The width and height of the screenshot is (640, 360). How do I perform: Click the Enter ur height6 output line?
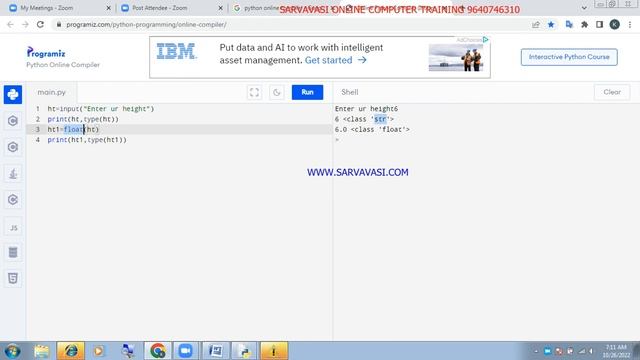366,109
